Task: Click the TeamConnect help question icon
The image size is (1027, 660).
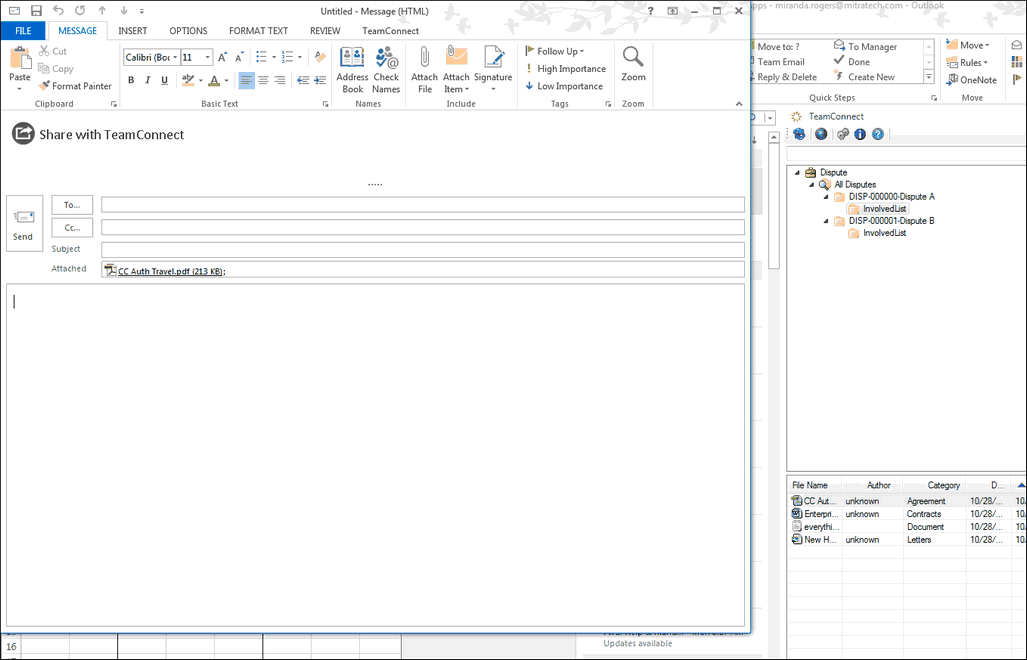Action: pos(878,134)
